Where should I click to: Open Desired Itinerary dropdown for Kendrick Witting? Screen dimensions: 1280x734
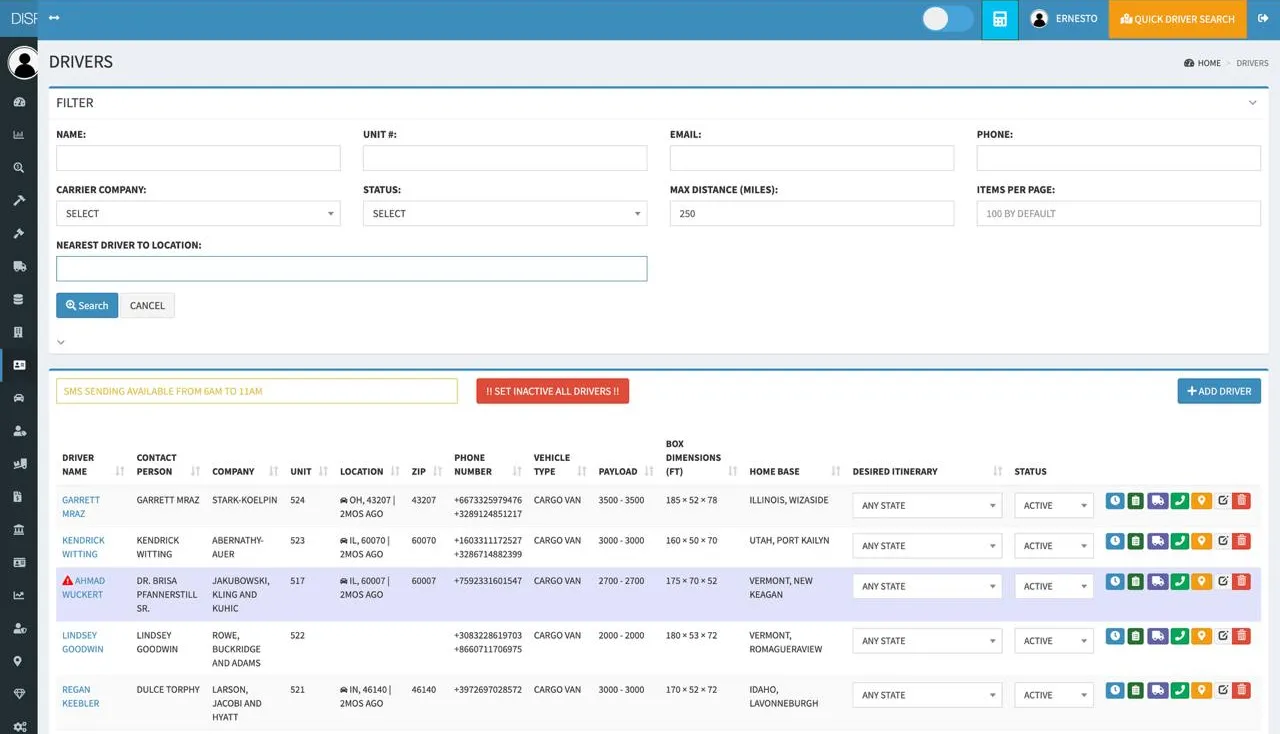click(x=926, y=546)
